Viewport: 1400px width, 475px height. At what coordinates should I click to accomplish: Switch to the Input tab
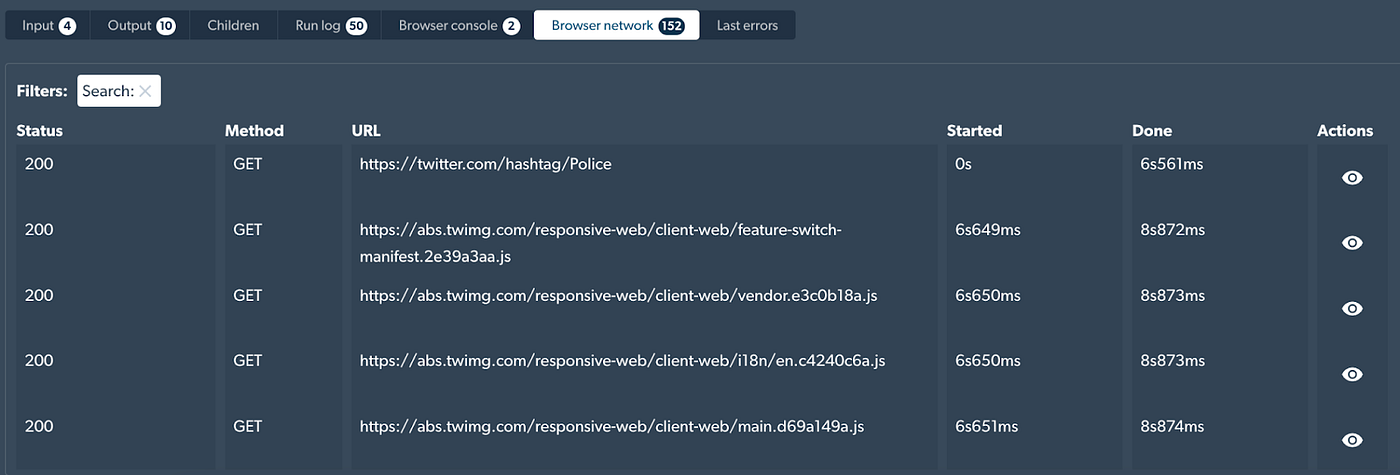click(48, 26)
